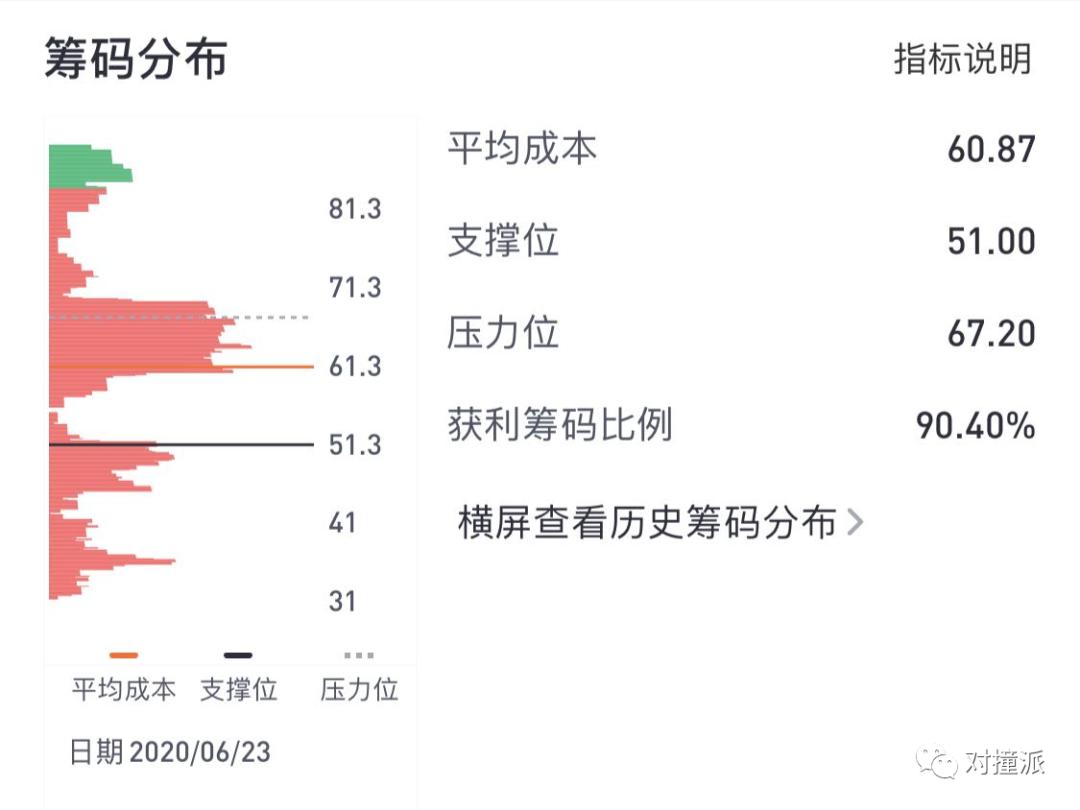Click the support level value 51.00
The image size is (1080, 810).
[x=990, y=242]
